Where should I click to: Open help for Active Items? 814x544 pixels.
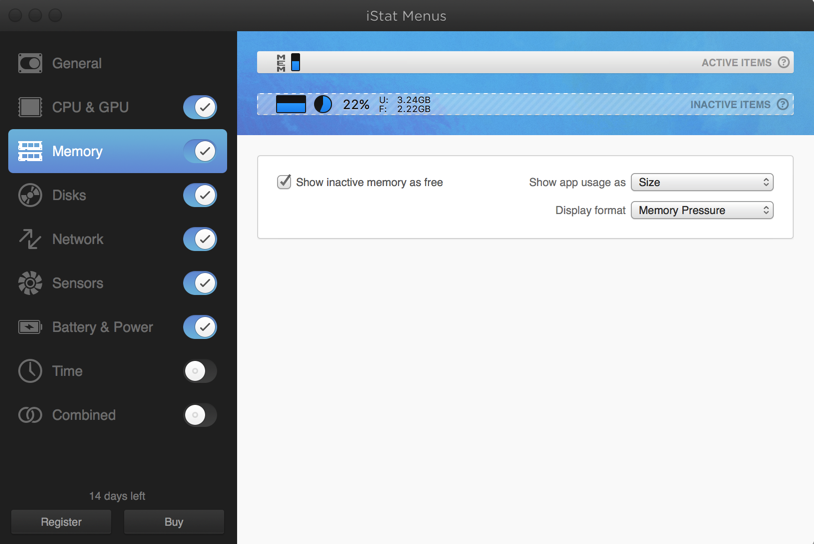783,62
